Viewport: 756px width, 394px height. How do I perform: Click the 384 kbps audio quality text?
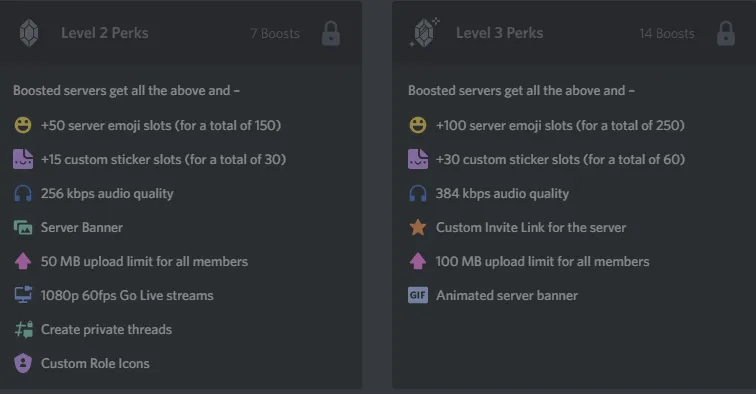[x=502, y=193]
